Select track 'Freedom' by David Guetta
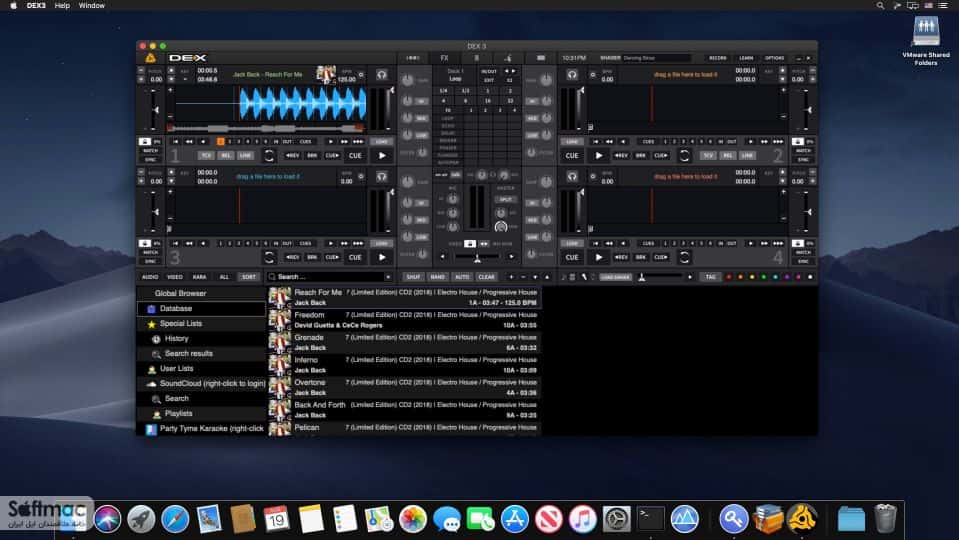 coord(404,320)
